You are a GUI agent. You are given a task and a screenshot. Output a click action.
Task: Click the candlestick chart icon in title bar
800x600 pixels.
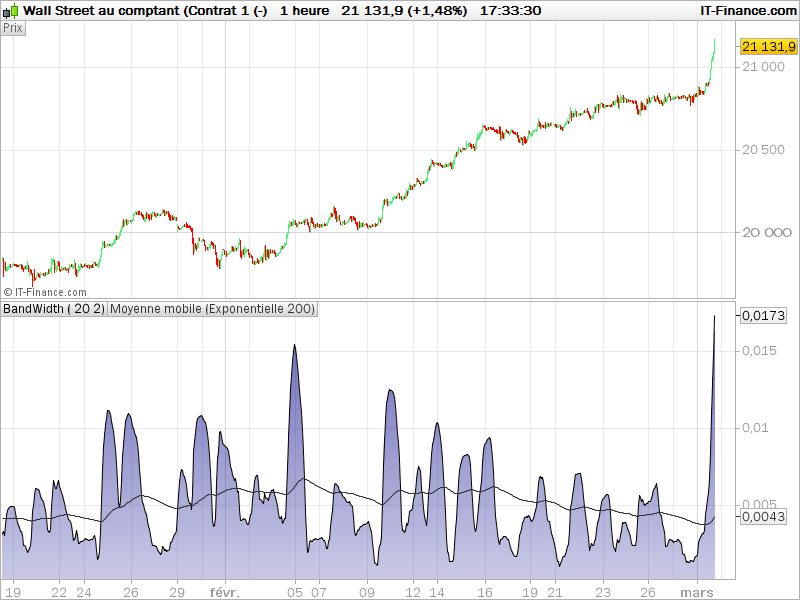(10, 10)
